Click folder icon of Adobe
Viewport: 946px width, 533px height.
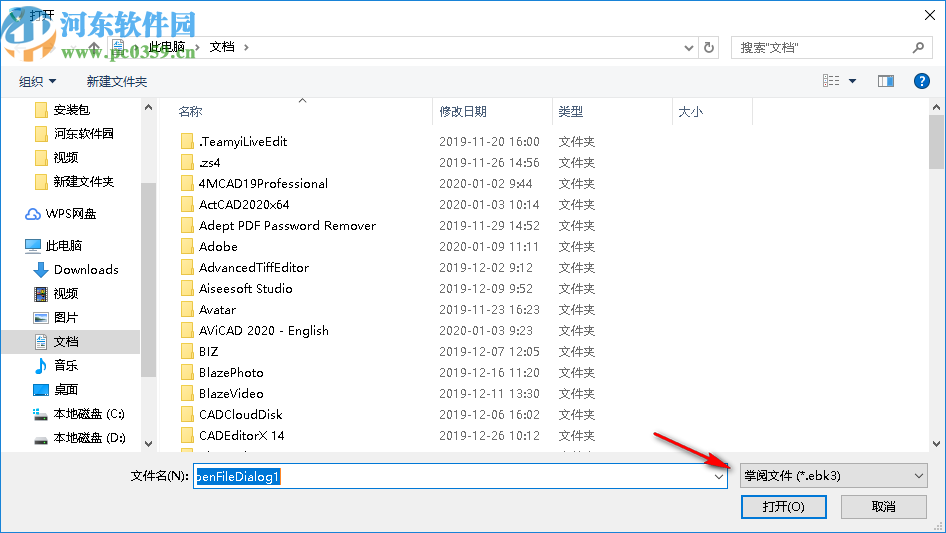pyautogui.click(x=187, y=247)
